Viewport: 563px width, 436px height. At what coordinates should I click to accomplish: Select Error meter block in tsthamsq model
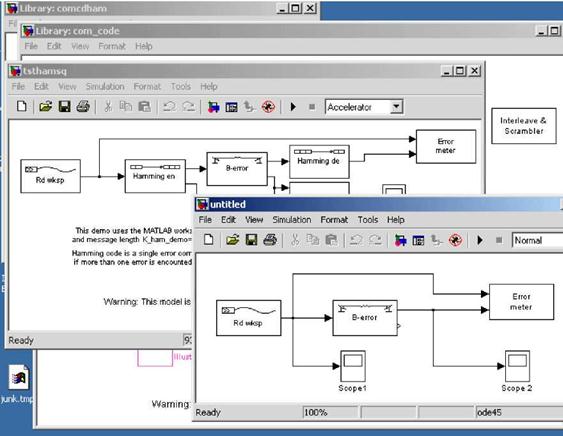click(x=446, y=147)
